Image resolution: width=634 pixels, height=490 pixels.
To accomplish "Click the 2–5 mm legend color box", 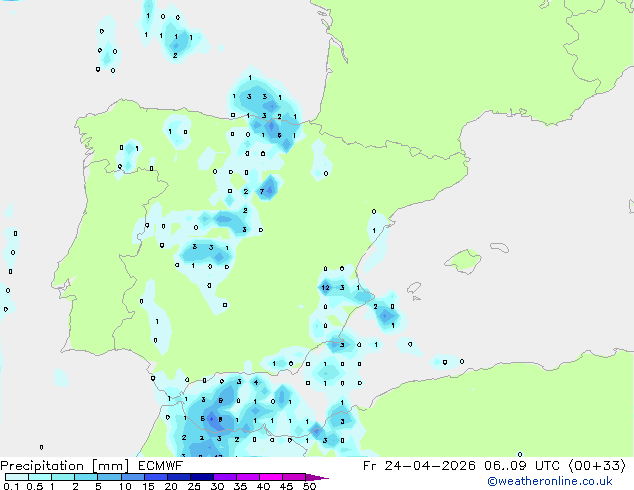I will 86,477.
